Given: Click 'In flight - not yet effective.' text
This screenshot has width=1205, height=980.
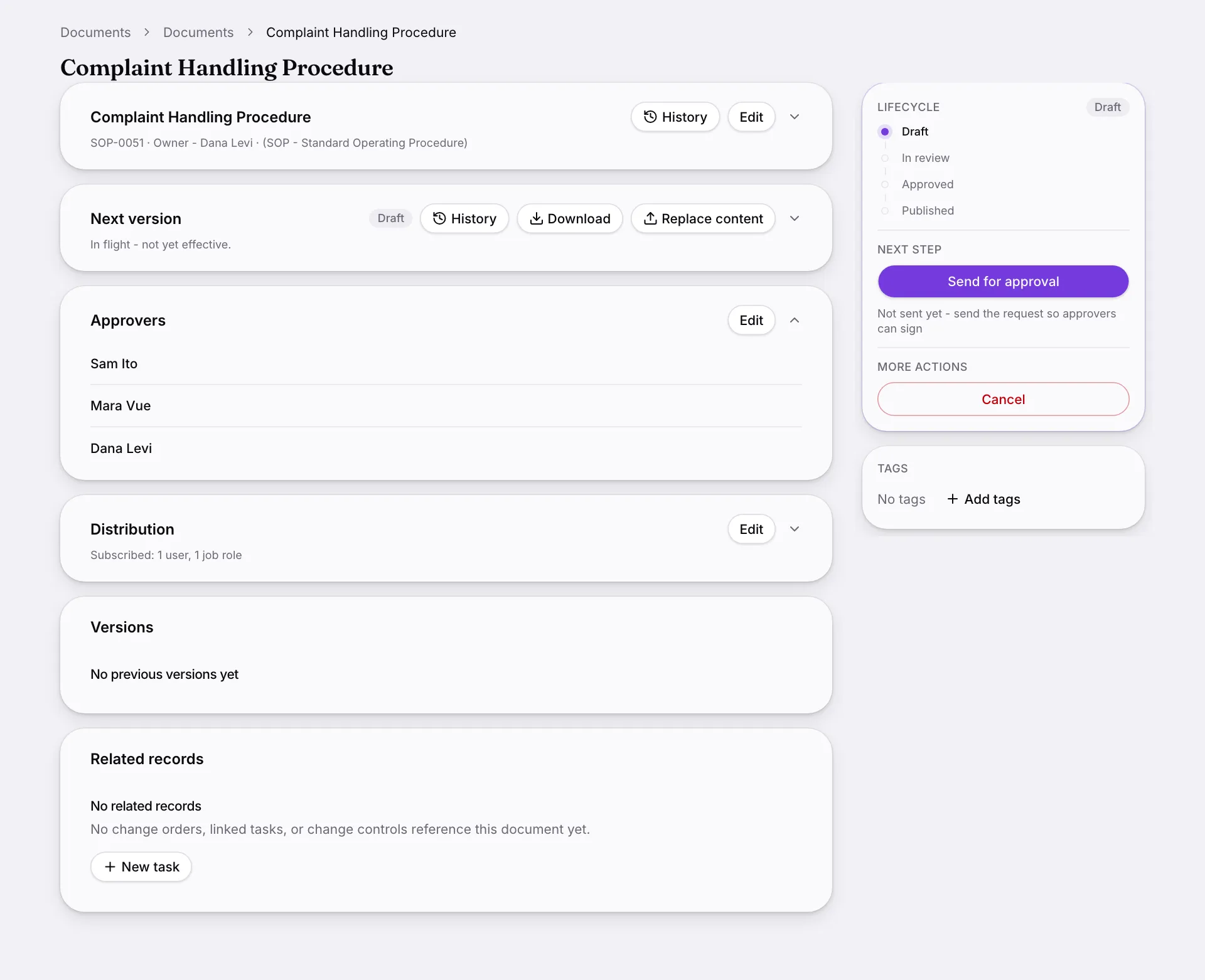Looking at the screenshot, I should pyautogui.click(x=161, y=244).
